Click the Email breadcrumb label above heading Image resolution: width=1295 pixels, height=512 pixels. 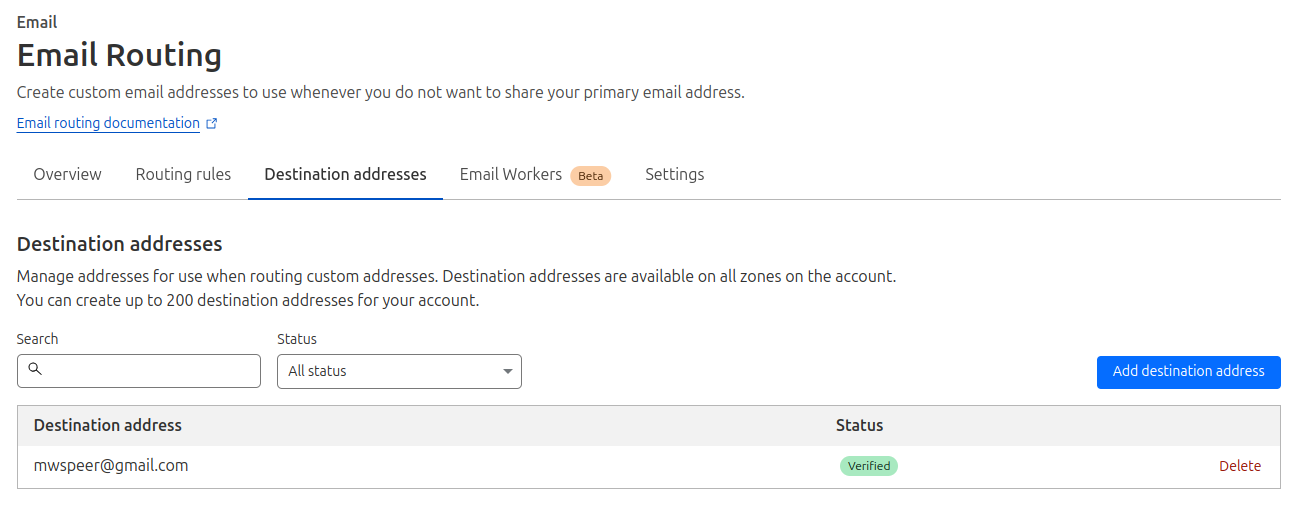pos(37,22)
